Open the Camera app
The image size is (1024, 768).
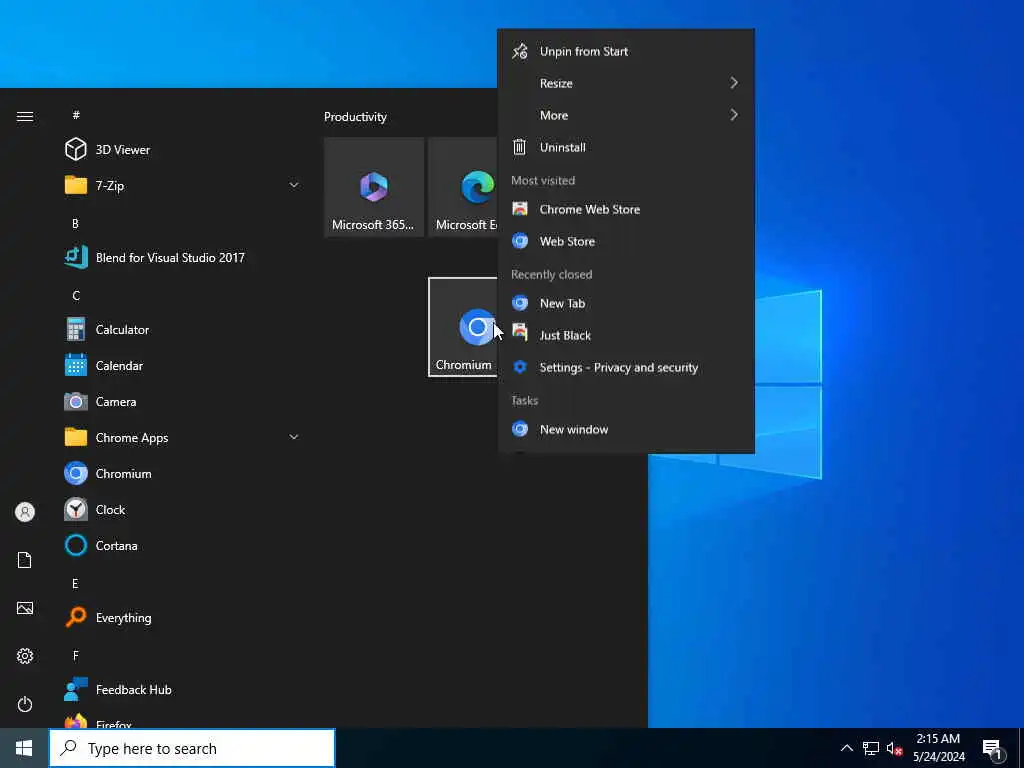point(183,402)
